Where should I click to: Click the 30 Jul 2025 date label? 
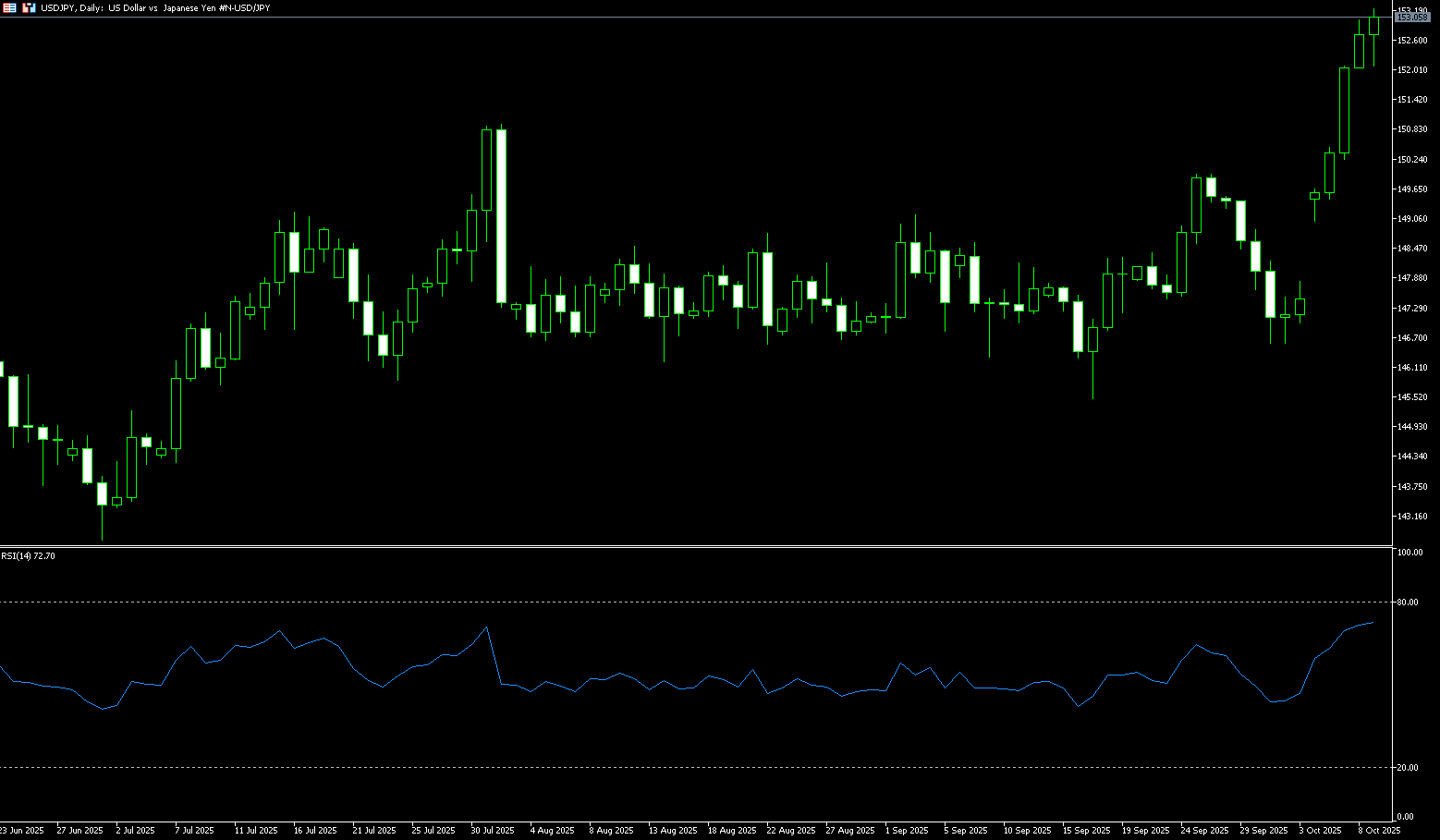pos(492,831)
